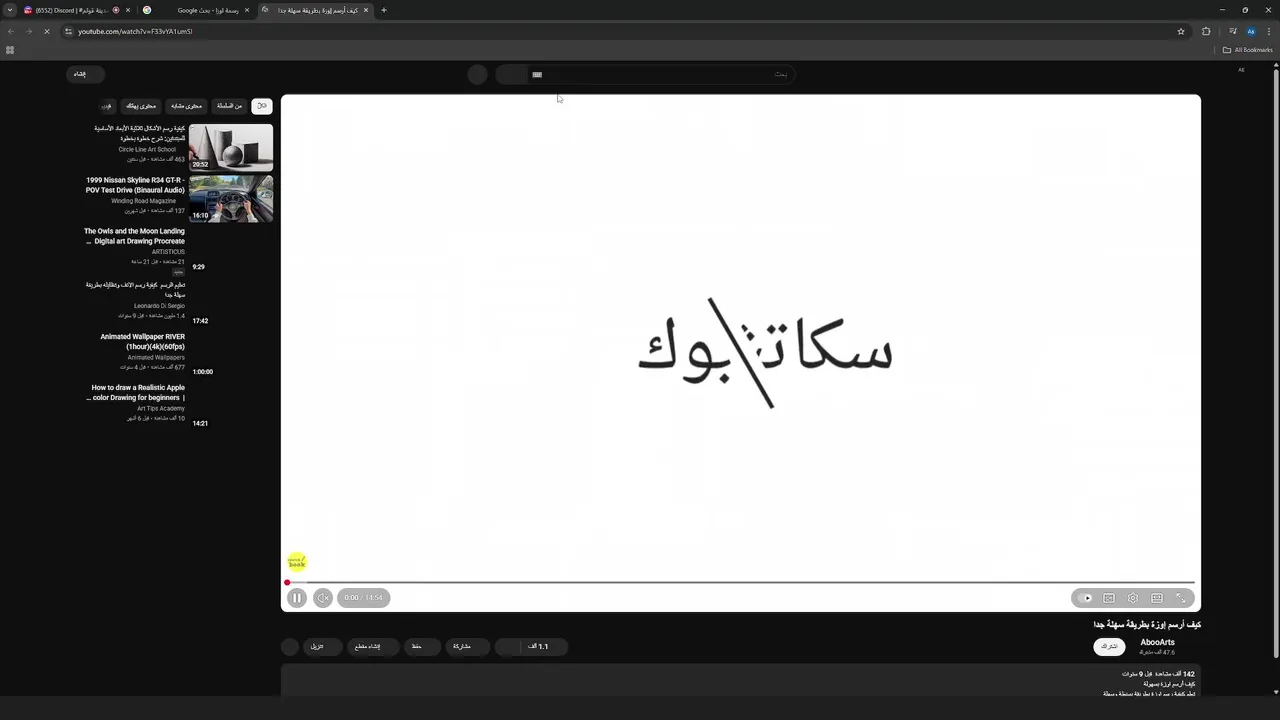The image size is (1280, 720).
Task: Open the Extensions puzzle icon
Action: tap(1206, 31)
